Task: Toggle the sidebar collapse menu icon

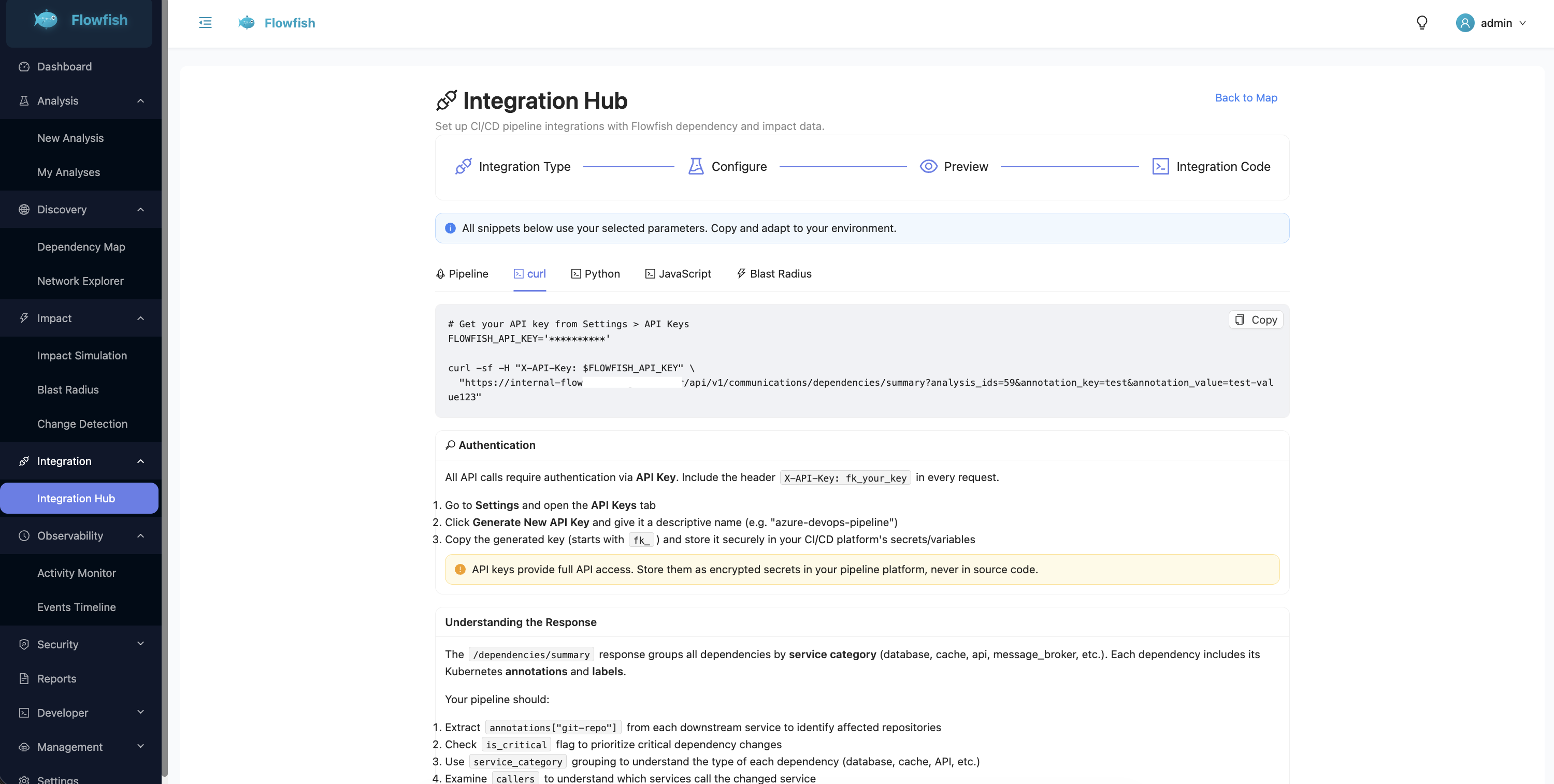Action: pos(205,23)
